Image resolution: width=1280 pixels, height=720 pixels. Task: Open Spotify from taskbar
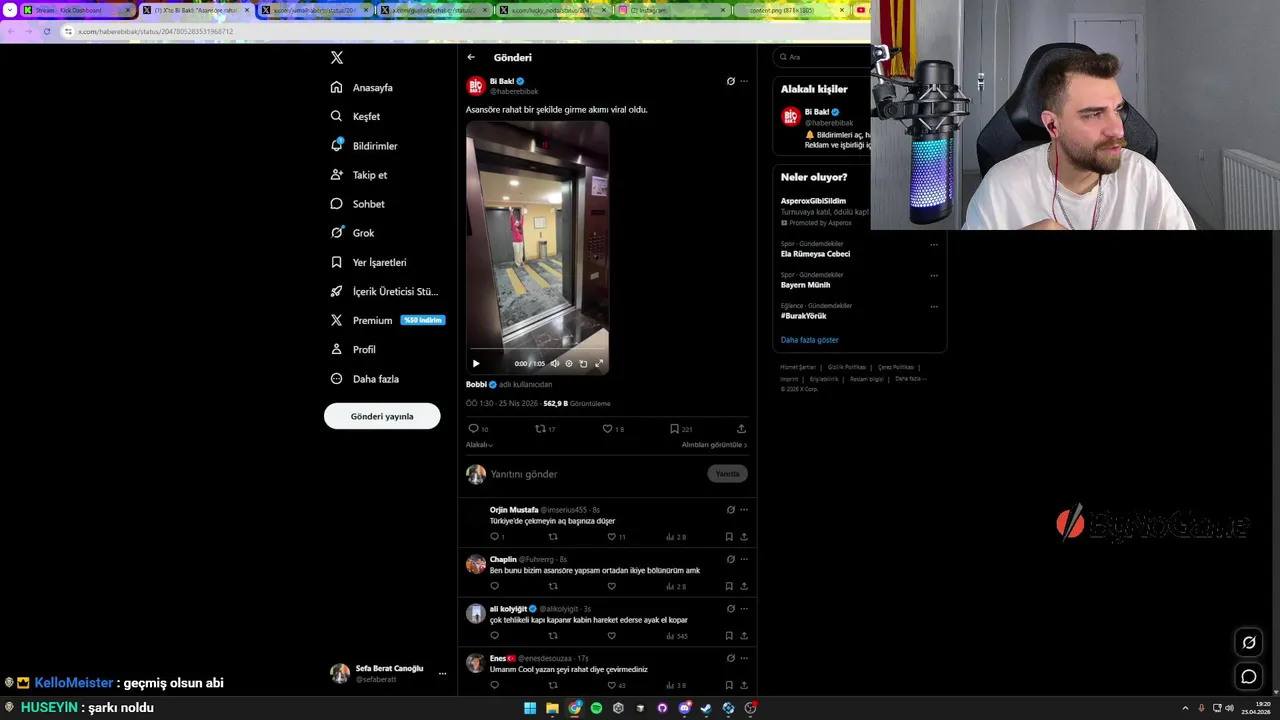click(x=596, y=708)
